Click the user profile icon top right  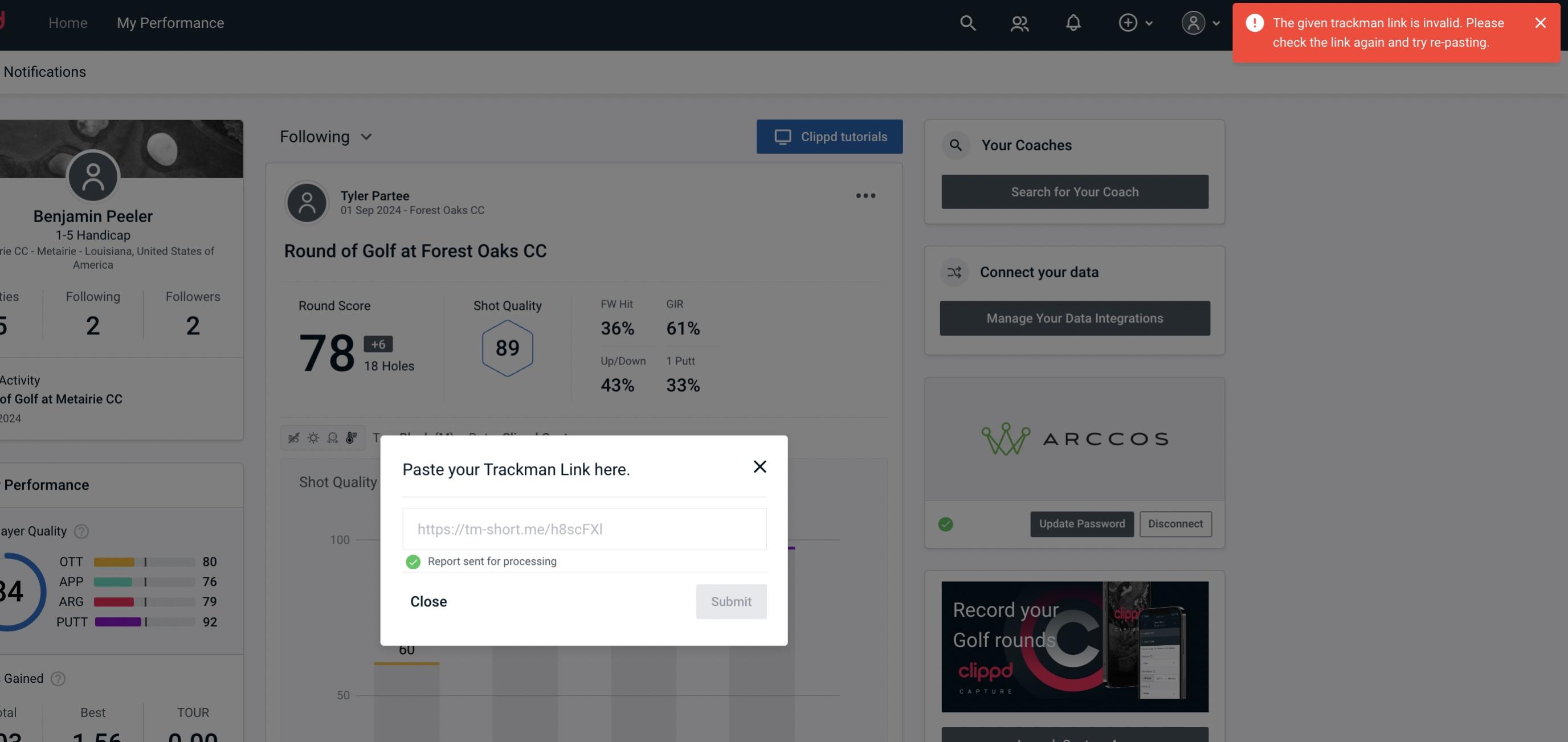coord(1193,21)
